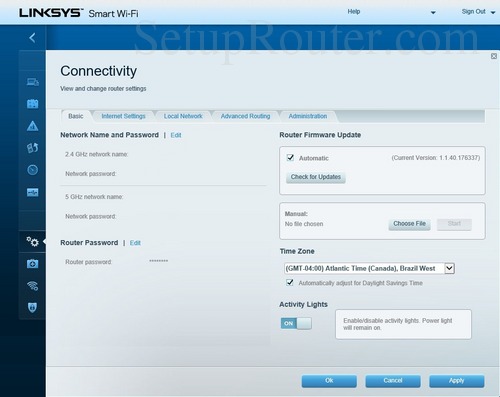
Task: Toggle Daylight Savings Time auto-adjust checkbox
Action: [x=290, y=282]
